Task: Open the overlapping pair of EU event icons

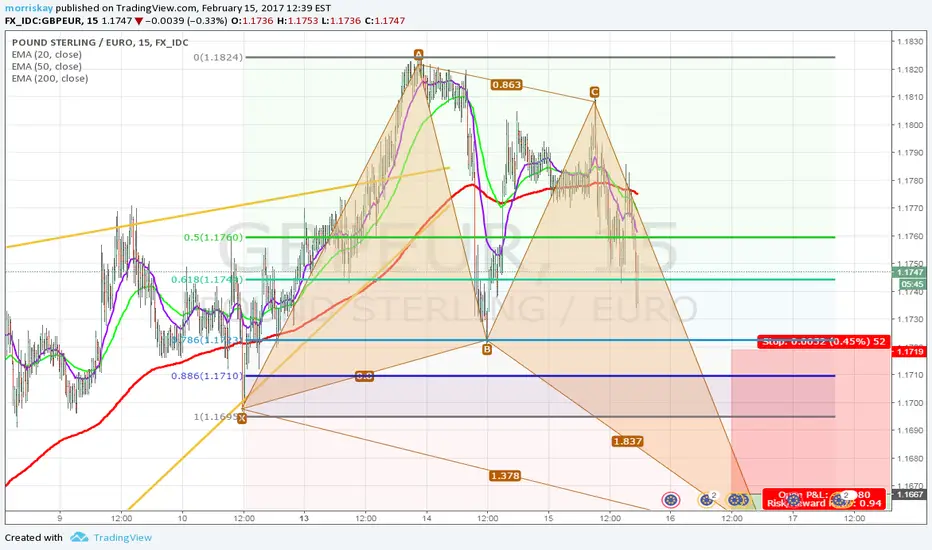Action: point(739,500)
